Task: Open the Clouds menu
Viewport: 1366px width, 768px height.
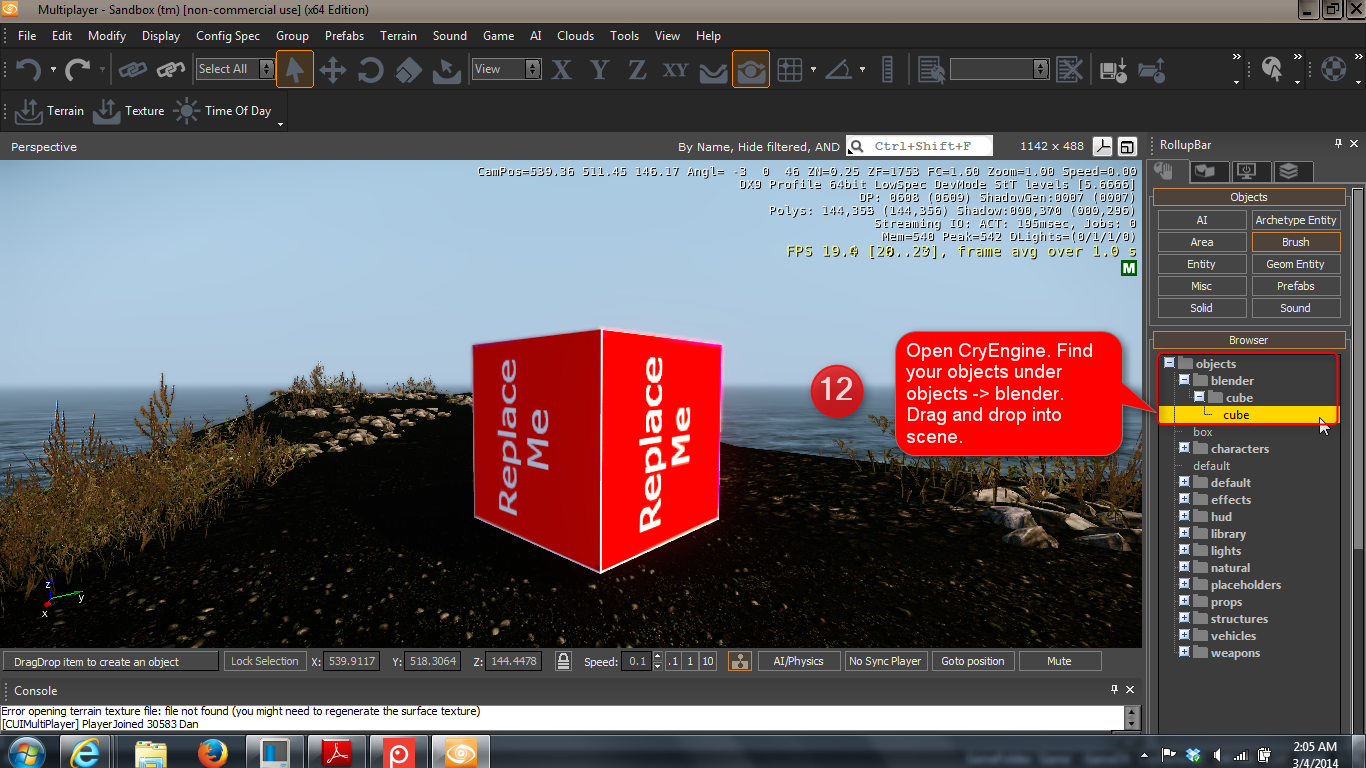Action: (x=575, y=36)
